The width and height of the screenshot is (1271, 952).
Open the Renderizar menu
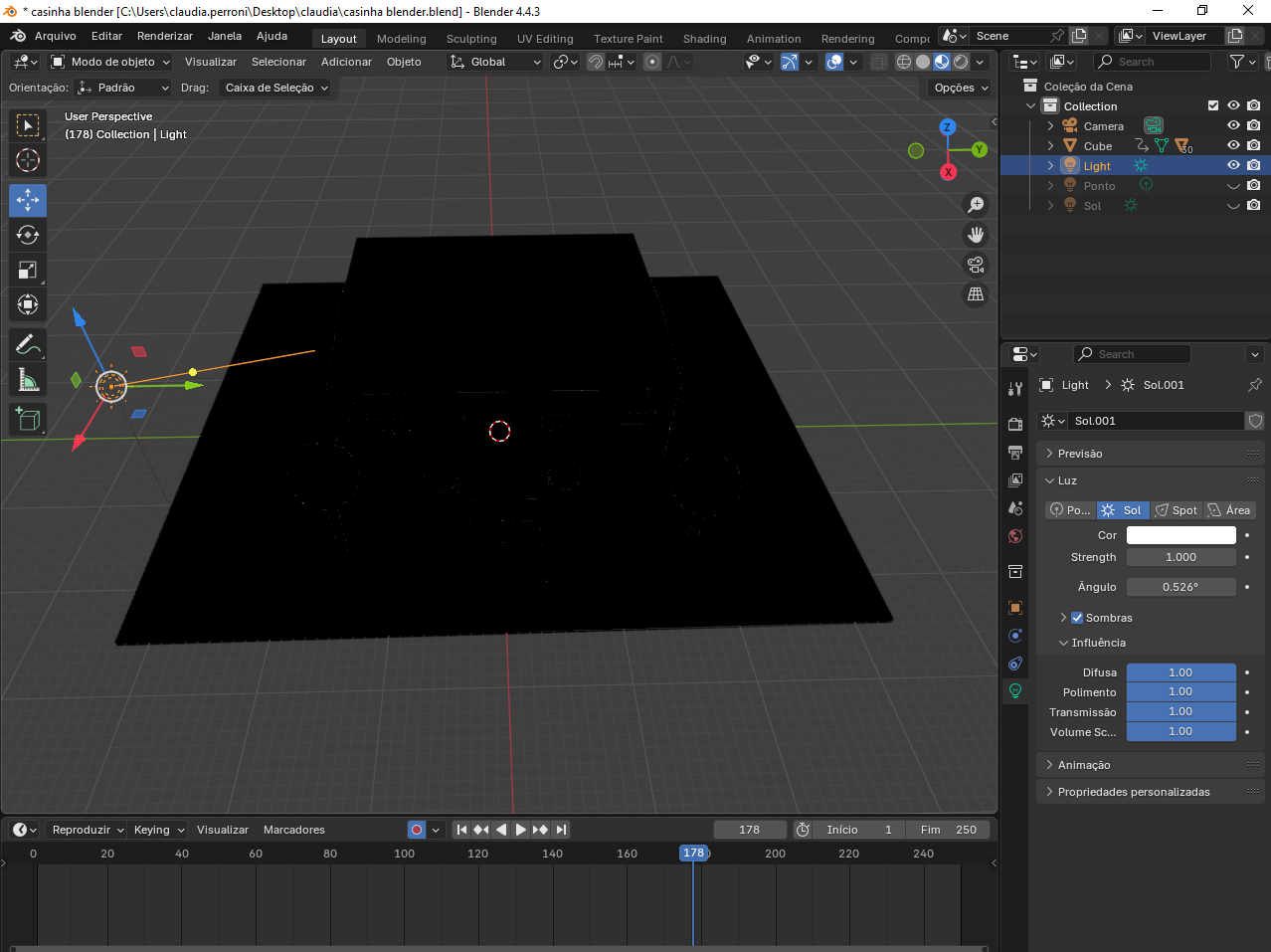tap(165, 36)
